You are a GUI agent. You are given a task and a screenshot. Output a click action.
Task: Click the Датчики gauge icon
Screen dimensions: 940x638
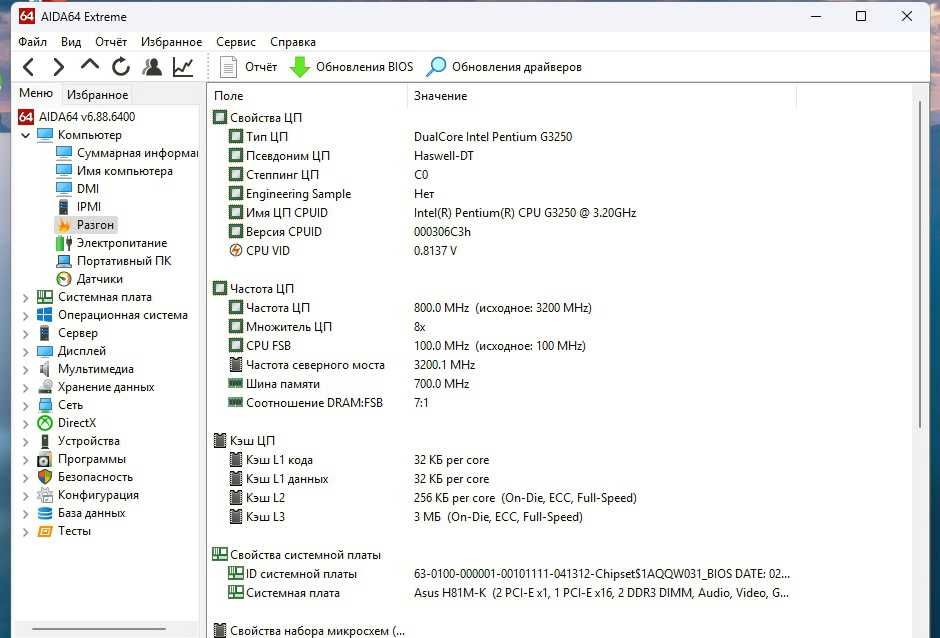point(64,279)
